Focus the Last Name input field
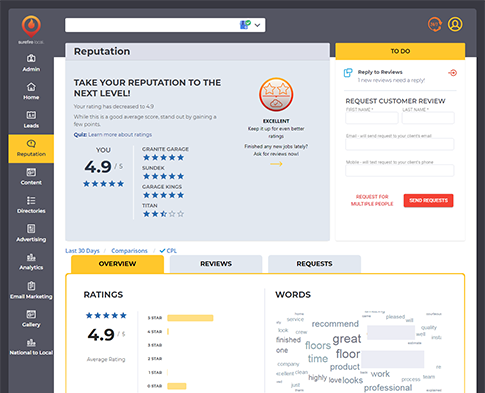Viewport: 485px width, 393px height. coord(428,118)
